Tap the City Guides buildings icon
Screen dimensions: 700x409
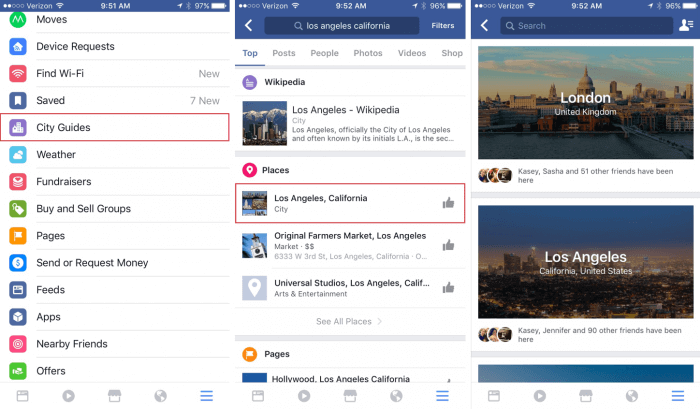[x=18, y=128]
